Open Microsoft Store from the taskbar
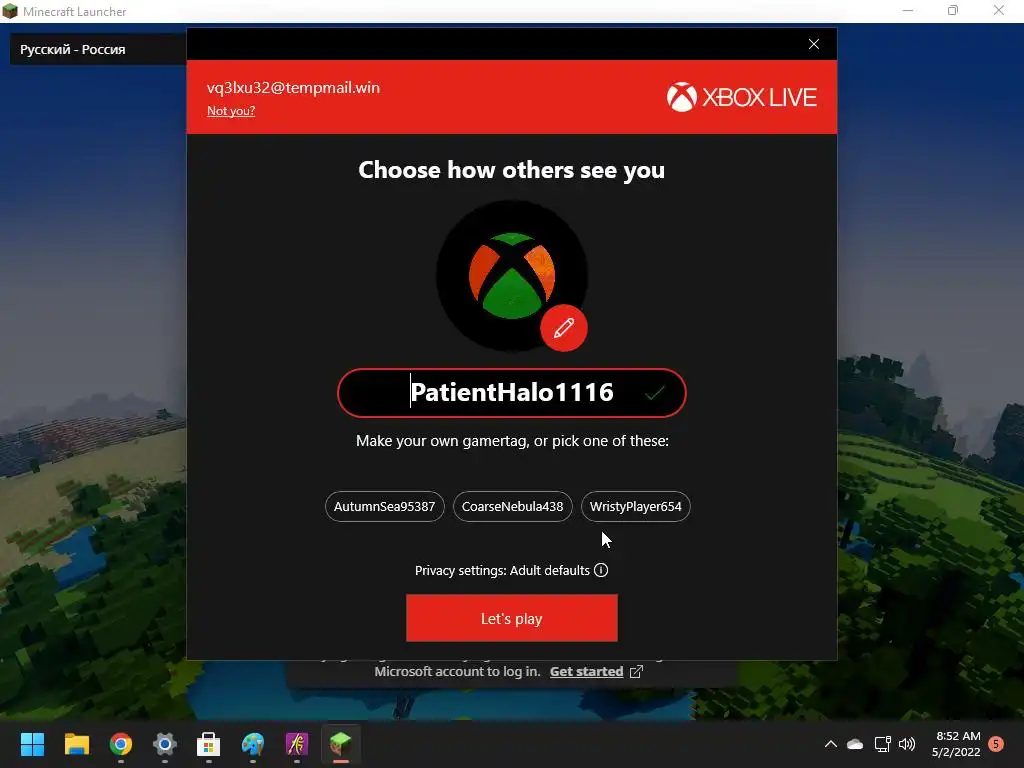 click(x=208, y=744)
